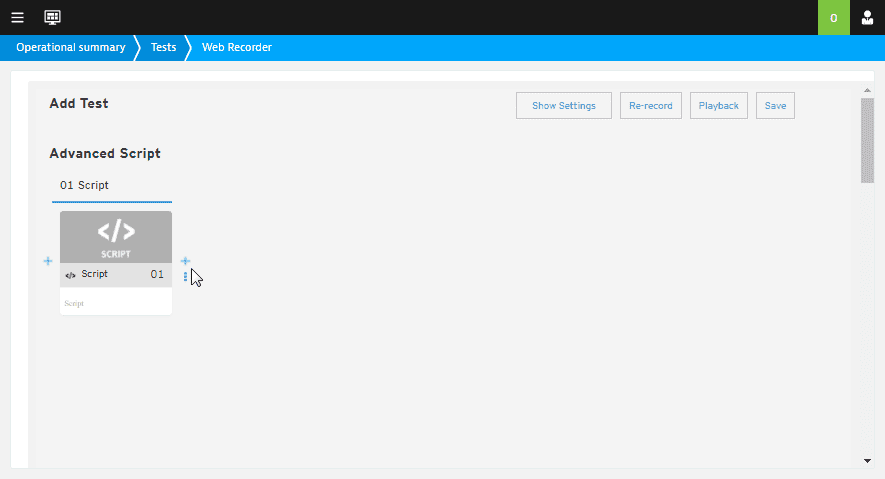This screenshot has width=885, height=479.
Task: Click the scrollbar down arrow
Action: [867, 461]
